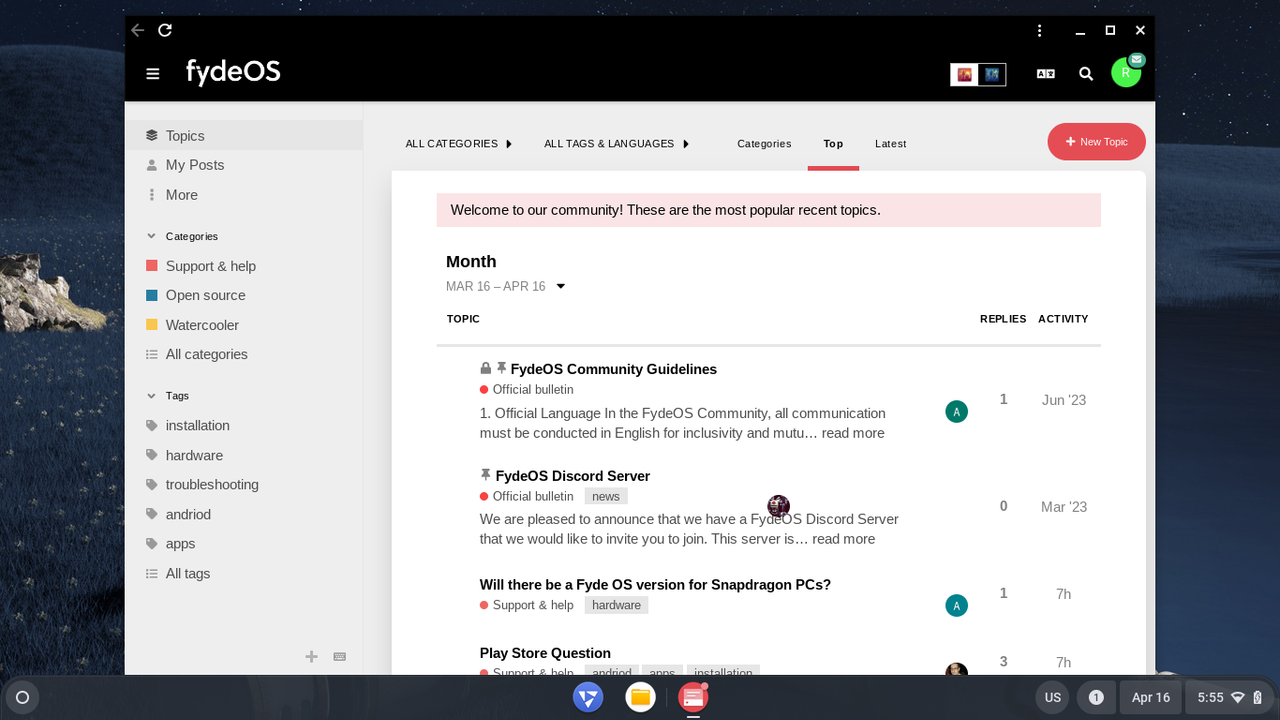This screenshot has height=720, width=1280.
Task: Open the hamburger sidebar menu
Action: click(x=153, y=74)
